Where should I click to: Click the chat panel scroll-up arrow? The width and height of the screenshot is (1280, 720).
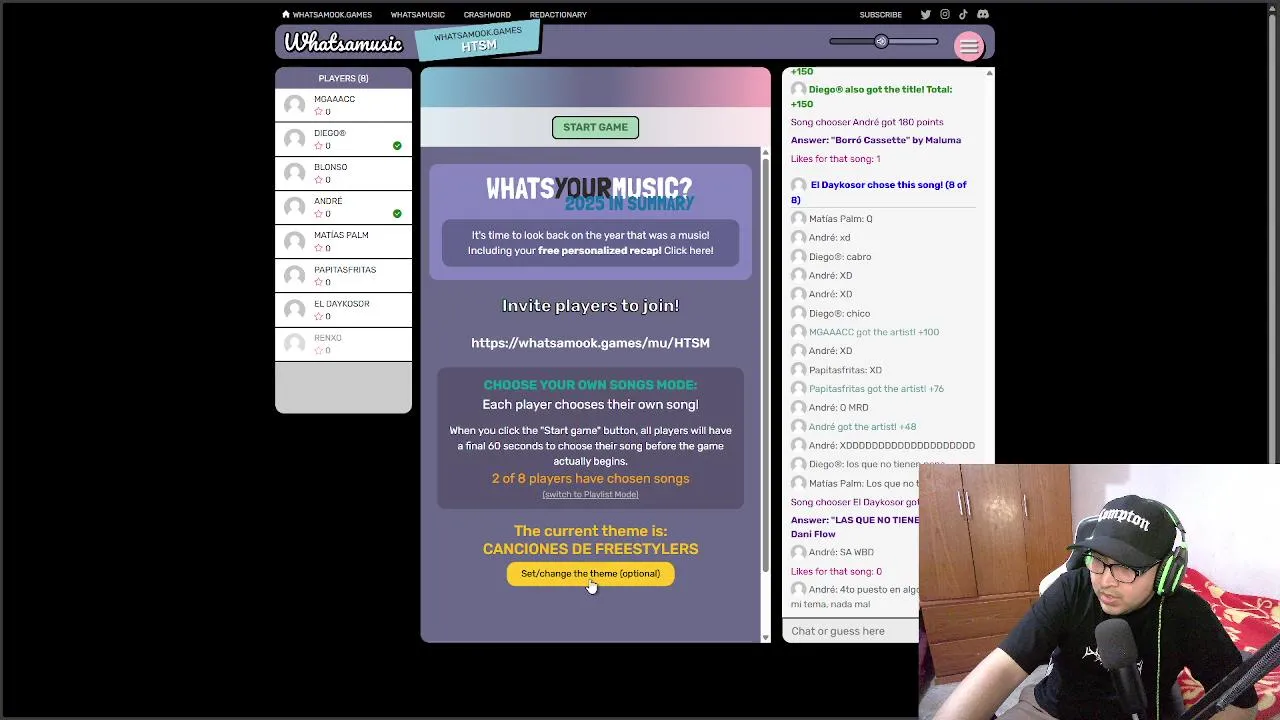(989, 73)
